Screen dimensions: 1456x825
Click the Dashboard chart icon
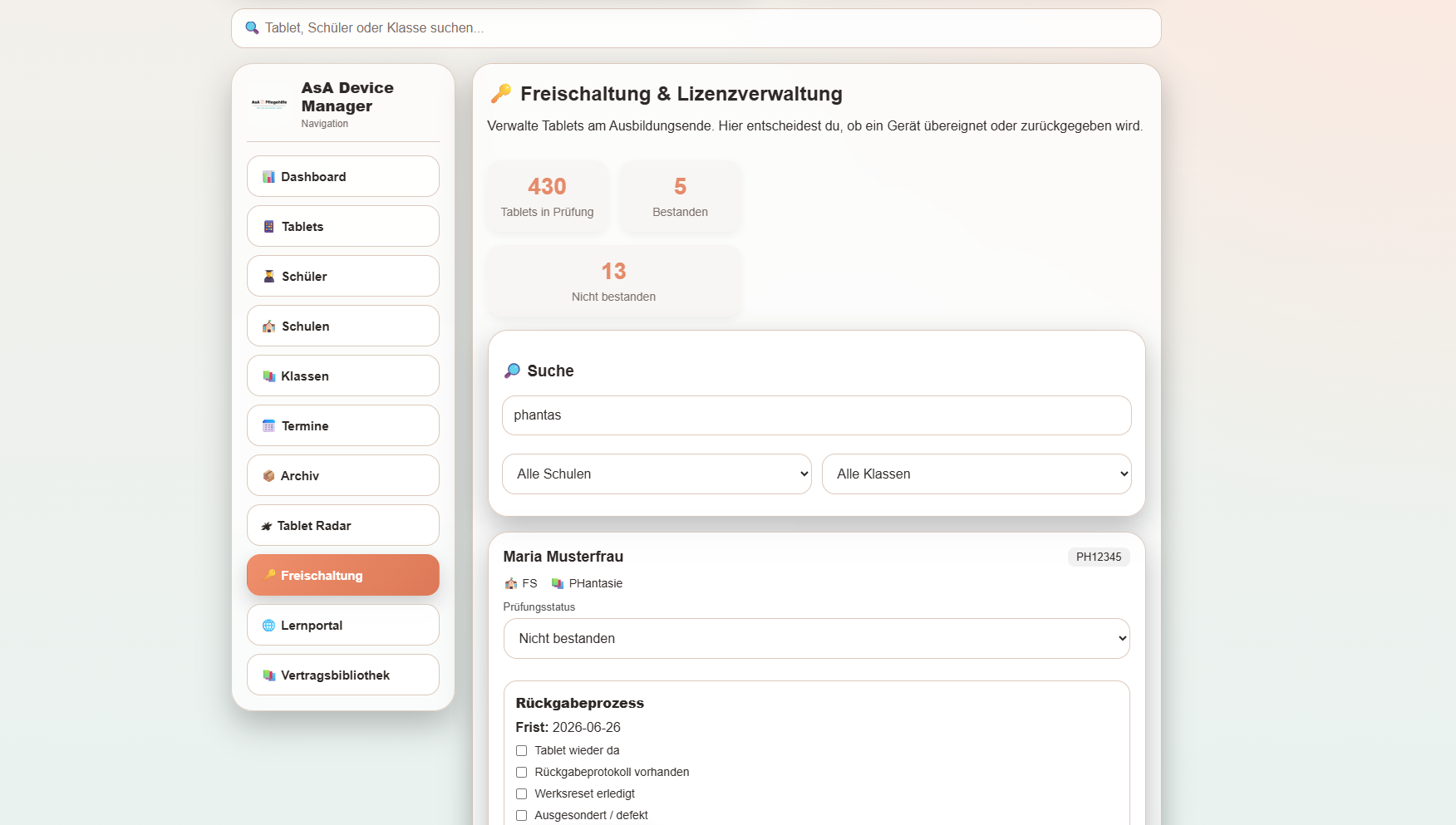point(268,176)
